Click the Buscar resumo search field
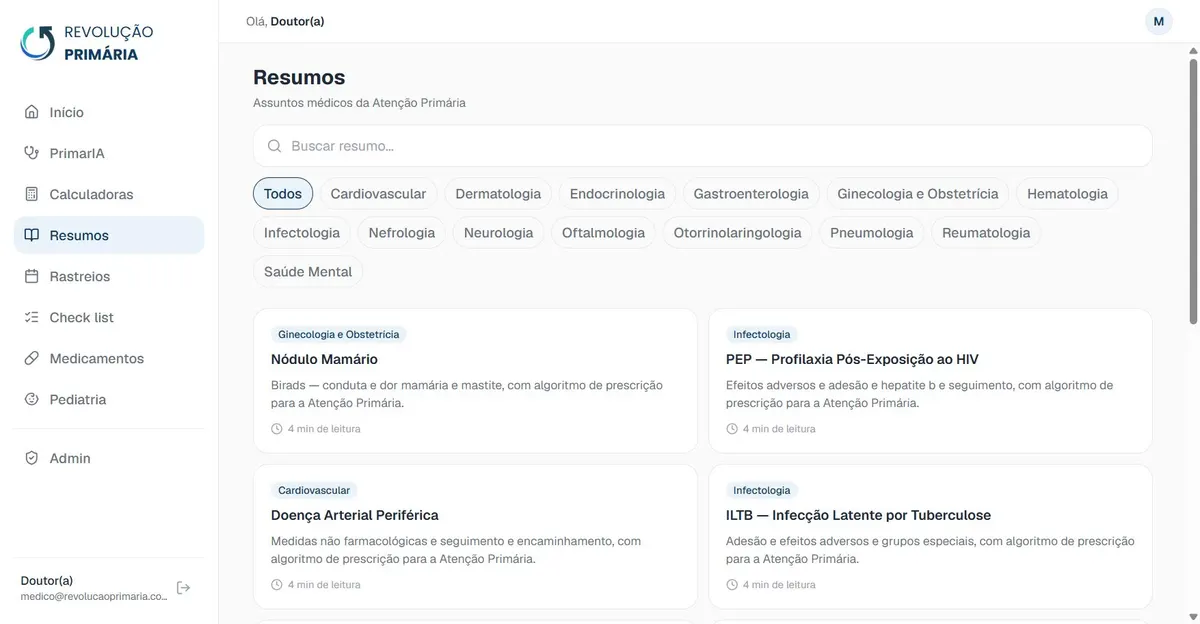 tap(702, 146)
